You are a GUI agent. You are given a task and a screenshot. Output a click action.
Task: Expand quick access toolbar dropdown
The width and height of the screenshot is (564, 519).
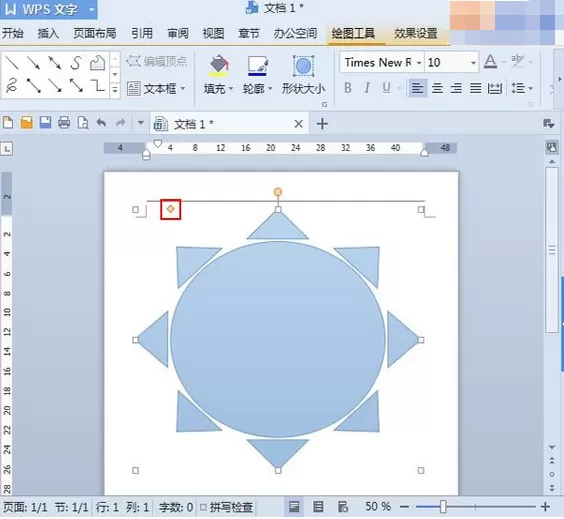[x=141, y=123]
